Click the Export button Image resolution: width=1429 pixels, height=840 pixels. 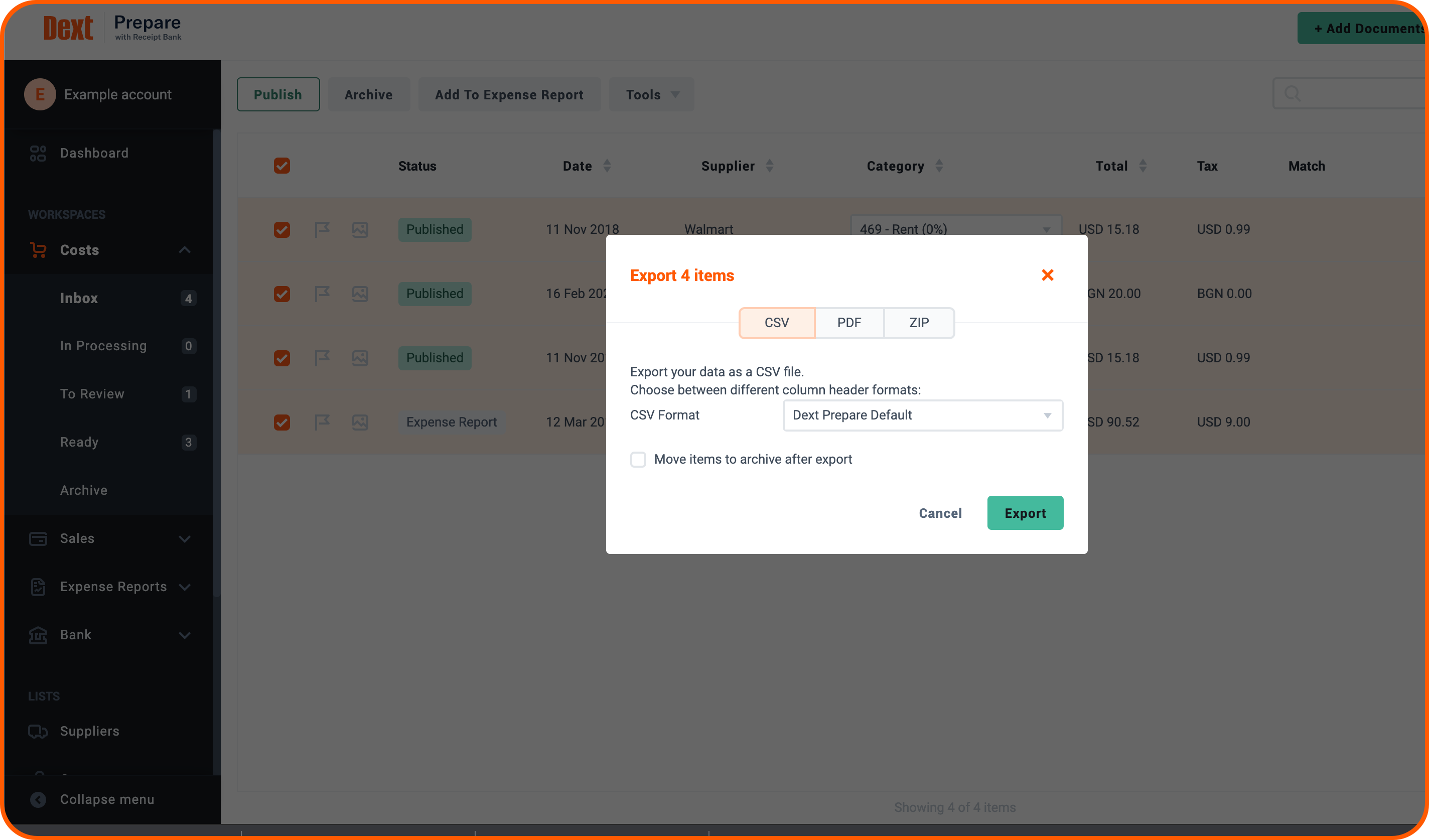tap(1025, 512)
